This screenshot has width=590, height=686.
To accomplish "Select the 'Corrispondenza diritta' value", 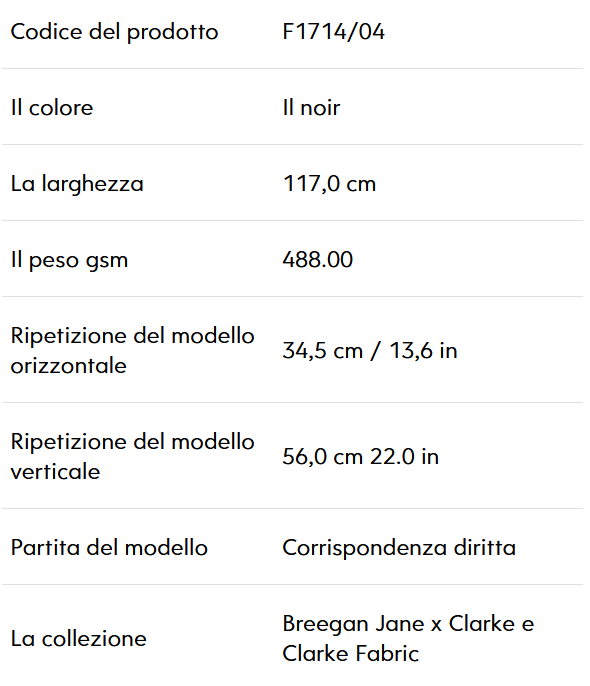I will [399, 548].
